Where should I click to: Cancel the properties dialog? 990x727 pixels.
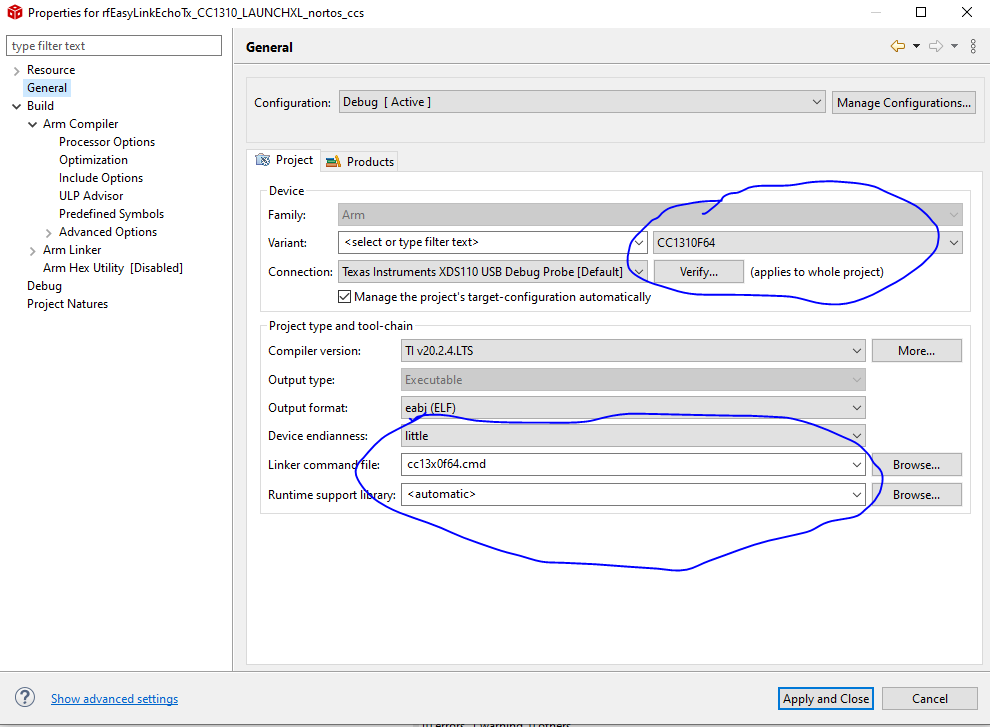929,699
